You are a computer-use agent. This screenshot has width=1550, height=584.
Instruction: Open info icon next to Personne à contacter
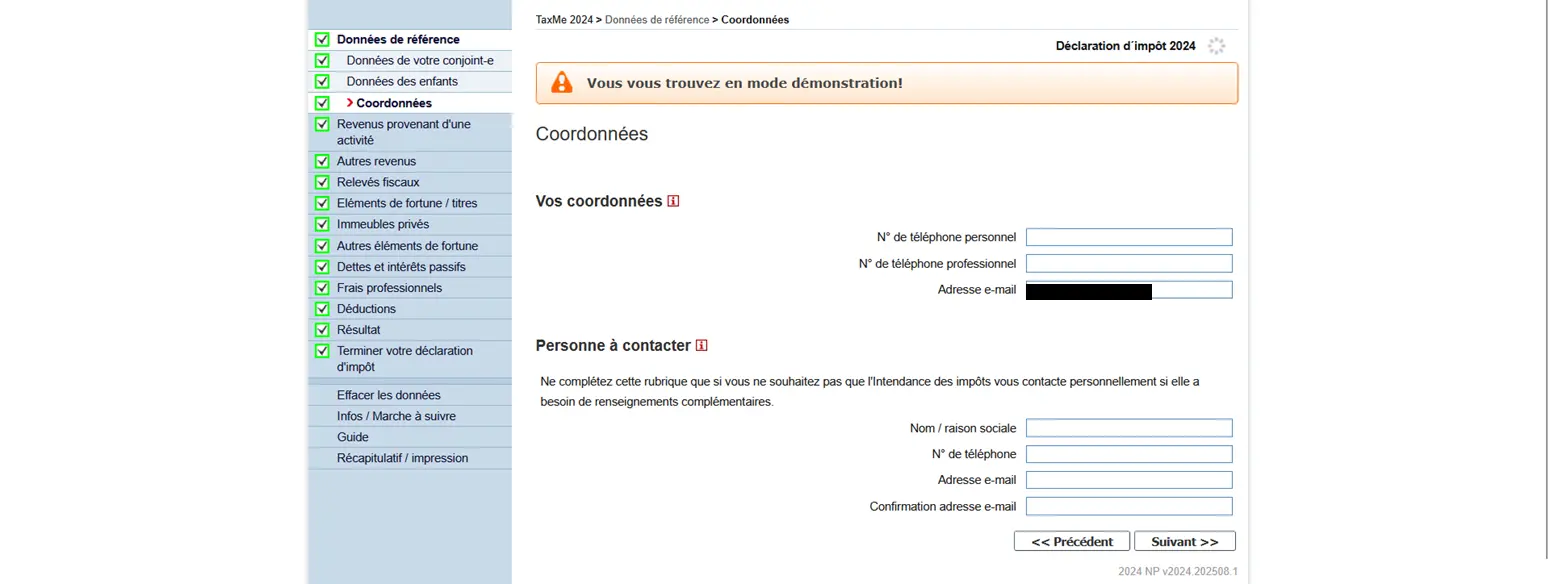click(x=701, y=345)
